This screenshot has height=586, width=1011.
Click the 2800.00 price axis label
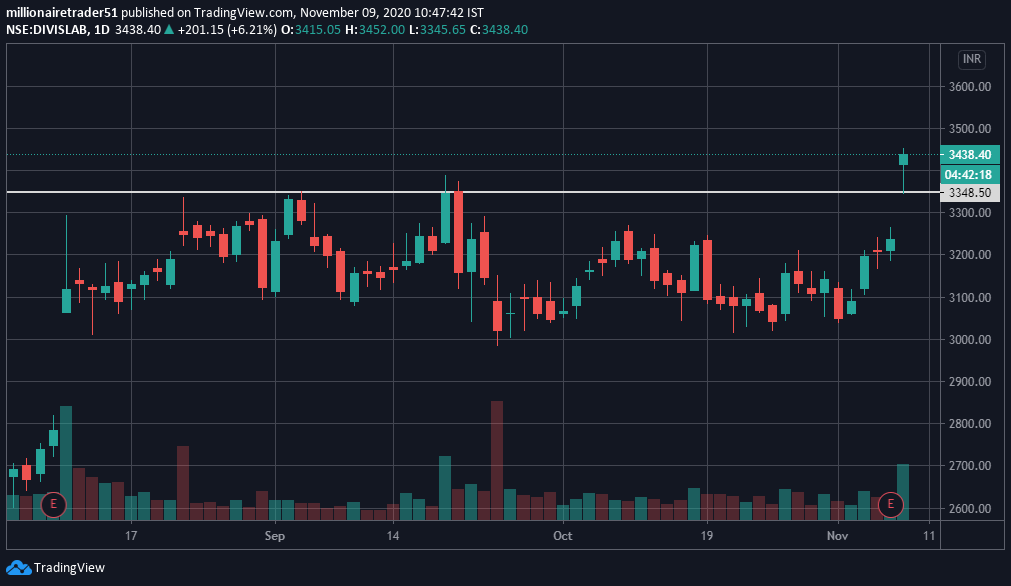(x=970, y=424)
